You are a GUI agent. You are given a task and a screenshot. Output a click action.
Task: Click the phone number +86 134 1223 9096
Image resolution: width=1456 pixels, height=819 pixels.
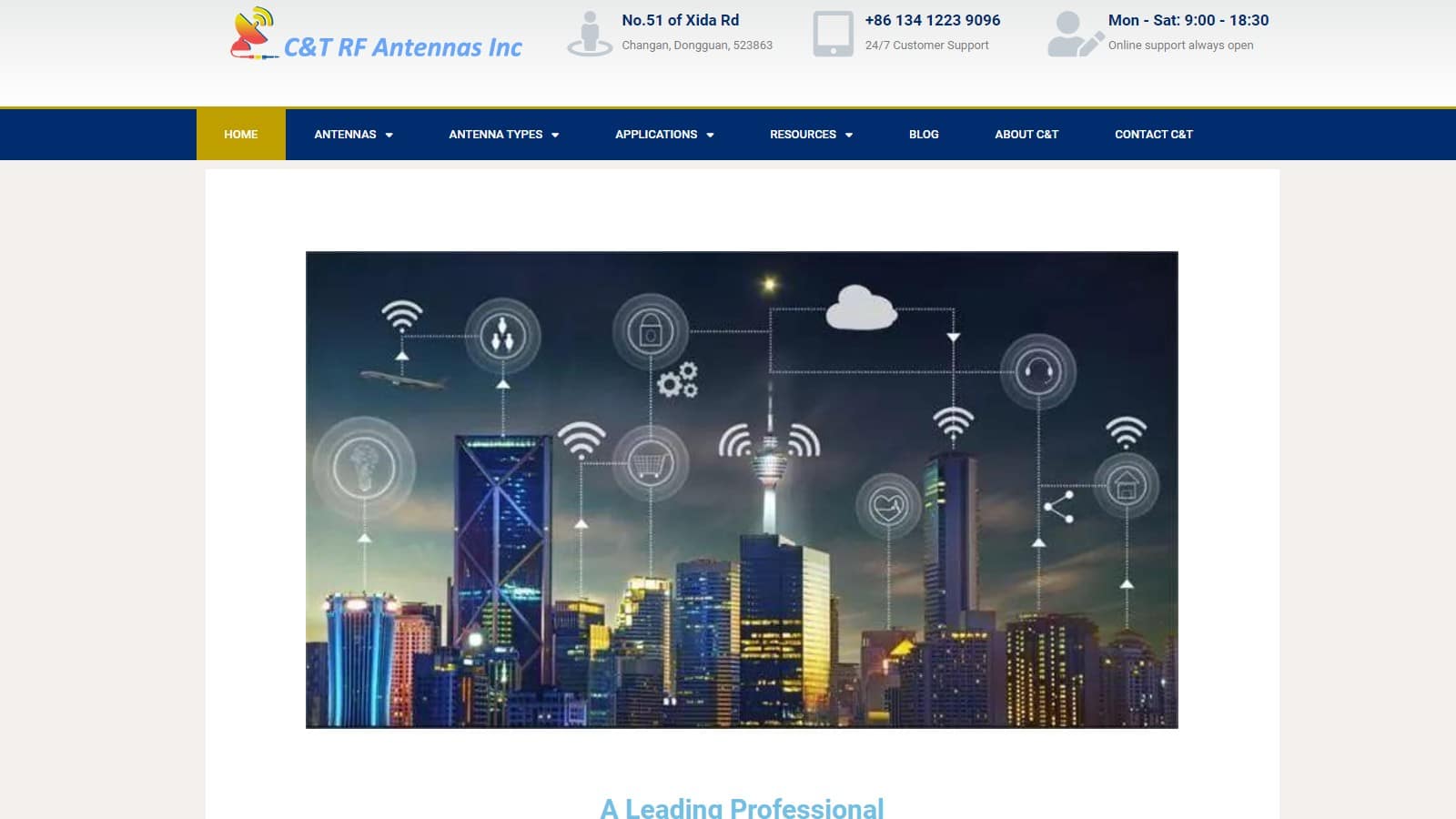pyautogui.click(x=933, y=20)
